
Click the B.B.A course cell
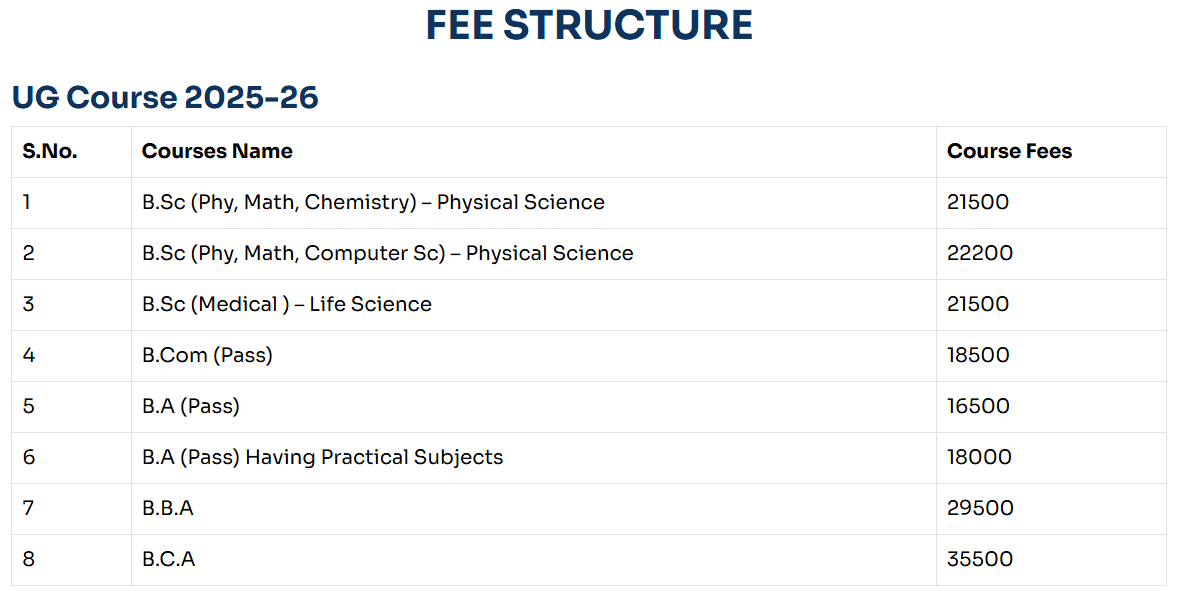pos(168,509)
